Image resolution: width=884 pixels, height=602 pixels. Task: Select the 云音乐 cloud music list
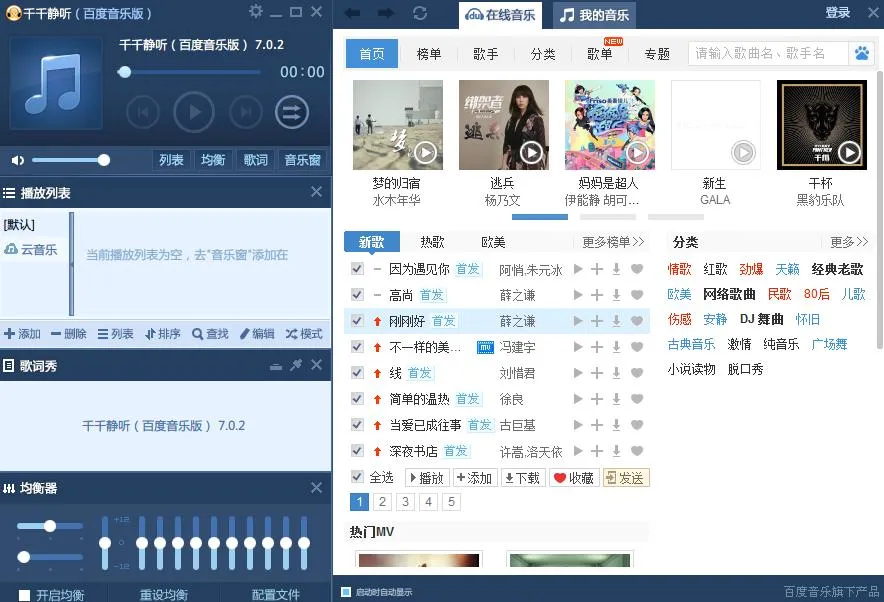click(x=32, y=249)
